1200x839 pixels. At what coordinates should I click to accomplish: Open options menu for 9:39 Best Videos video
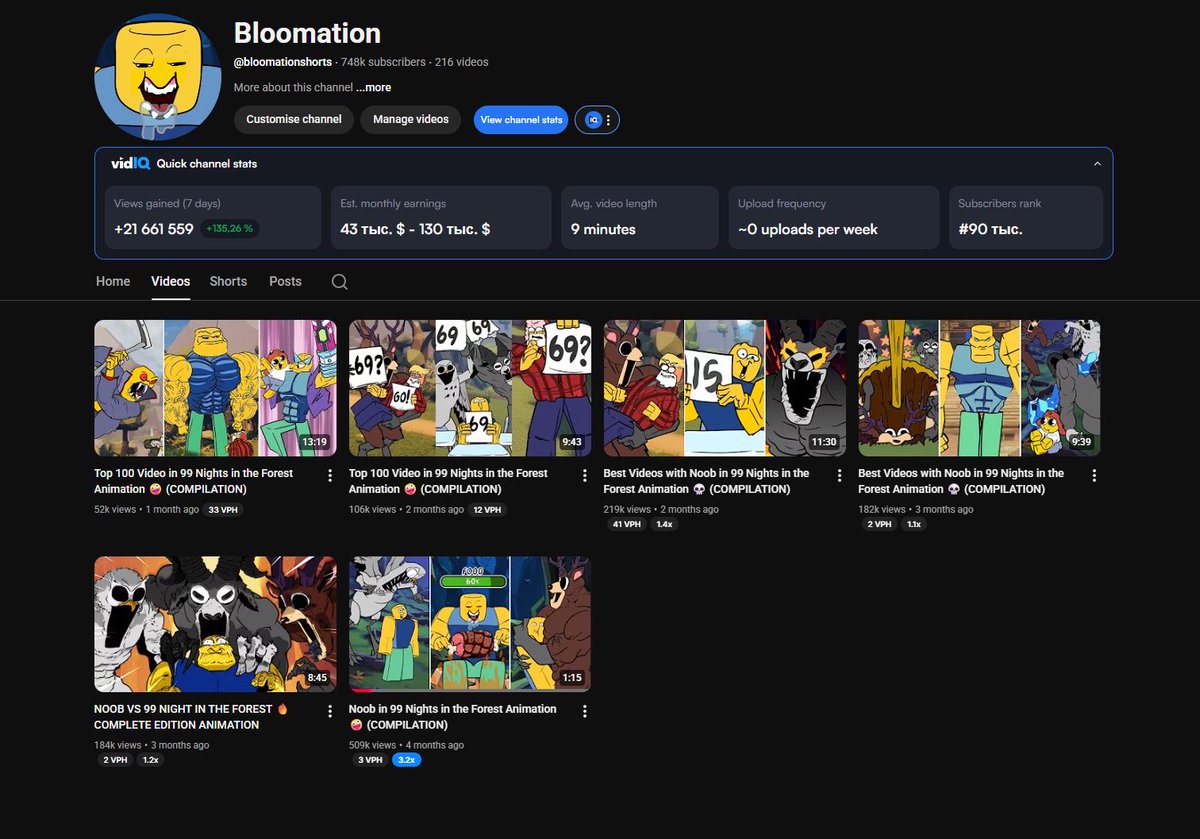pos(1094,476)
